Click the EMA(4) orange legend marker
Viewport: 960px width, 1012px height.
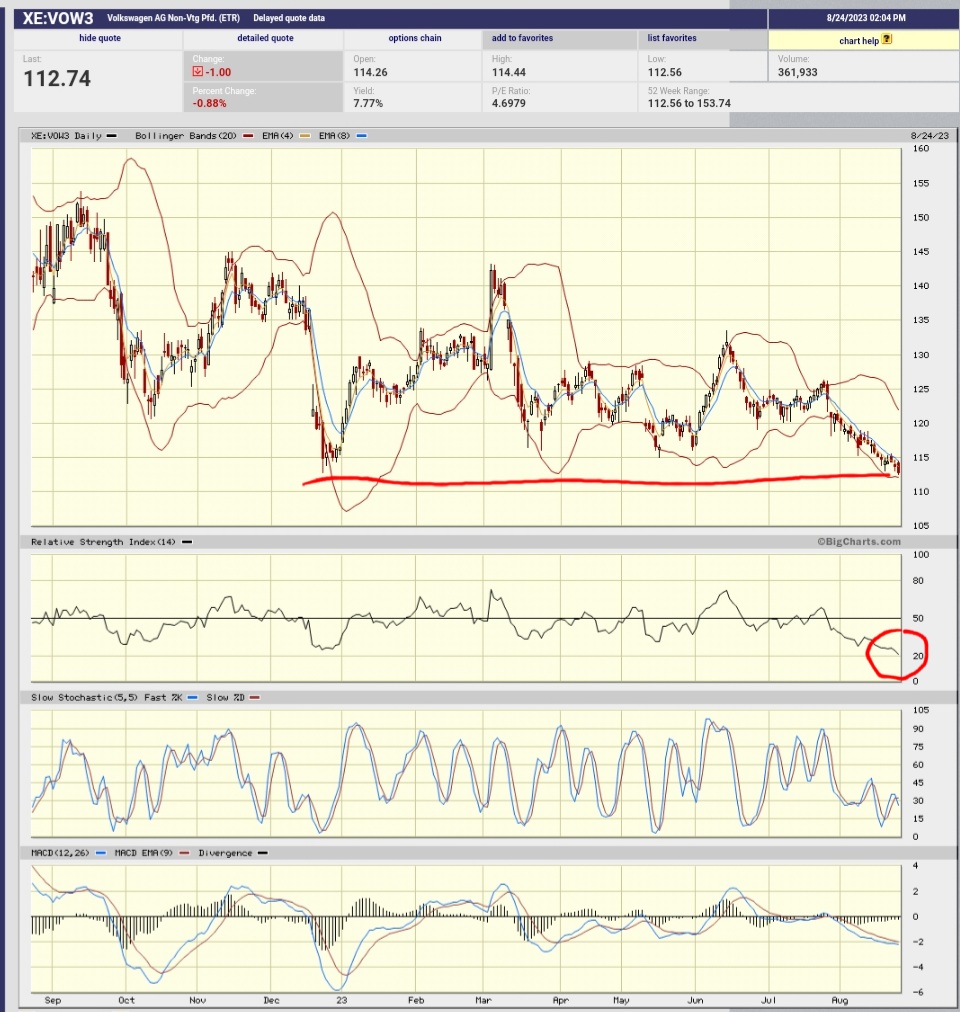pos(306,134)
